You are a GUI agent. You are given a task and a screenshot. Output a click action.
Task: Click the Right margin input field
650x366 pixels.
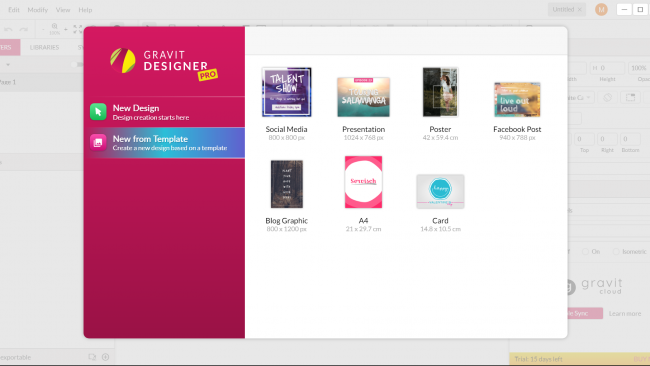pyautogui.click(x=607, y=139)
